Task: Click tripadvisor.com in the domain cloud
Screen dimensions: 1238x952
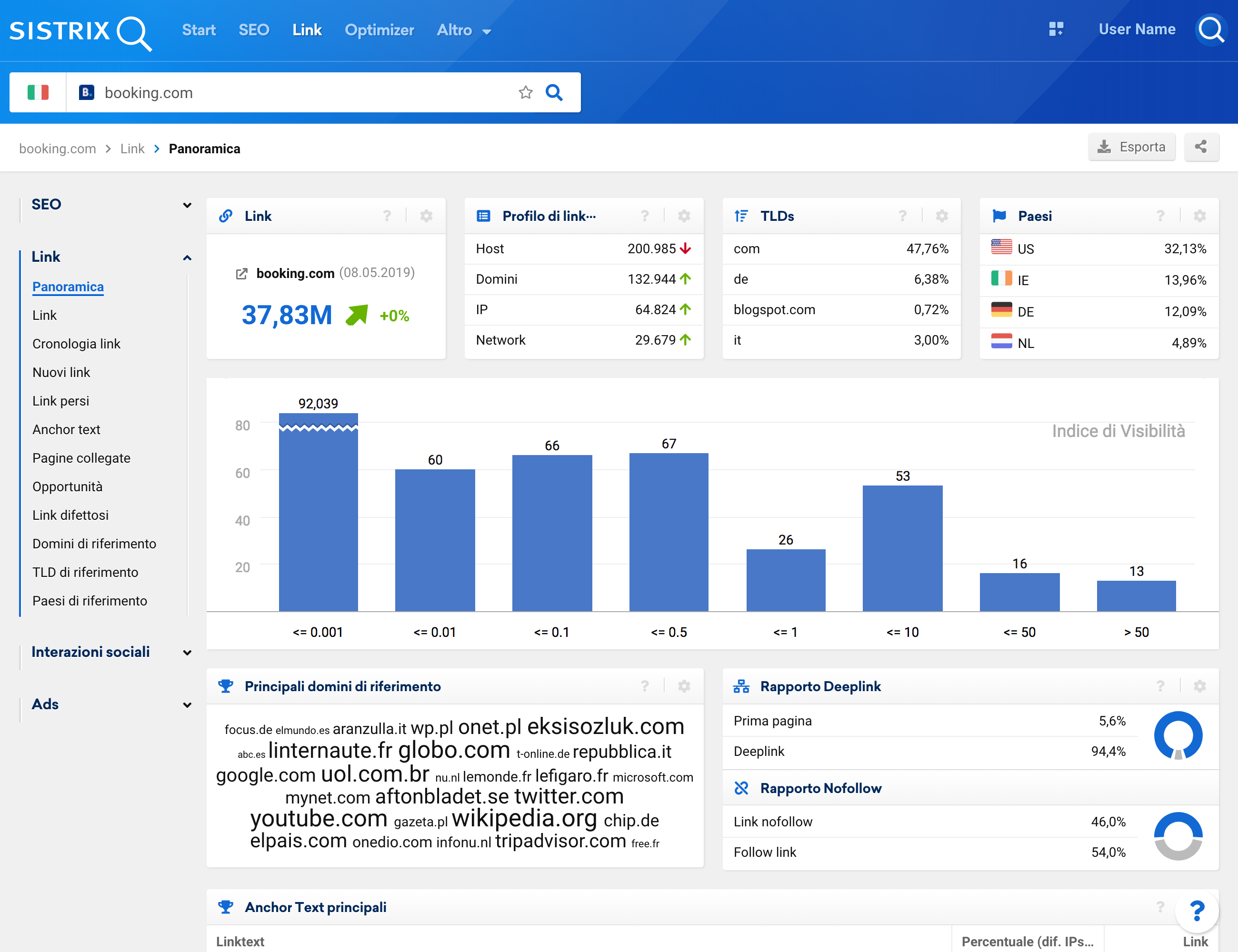Action: click(560, 841)
